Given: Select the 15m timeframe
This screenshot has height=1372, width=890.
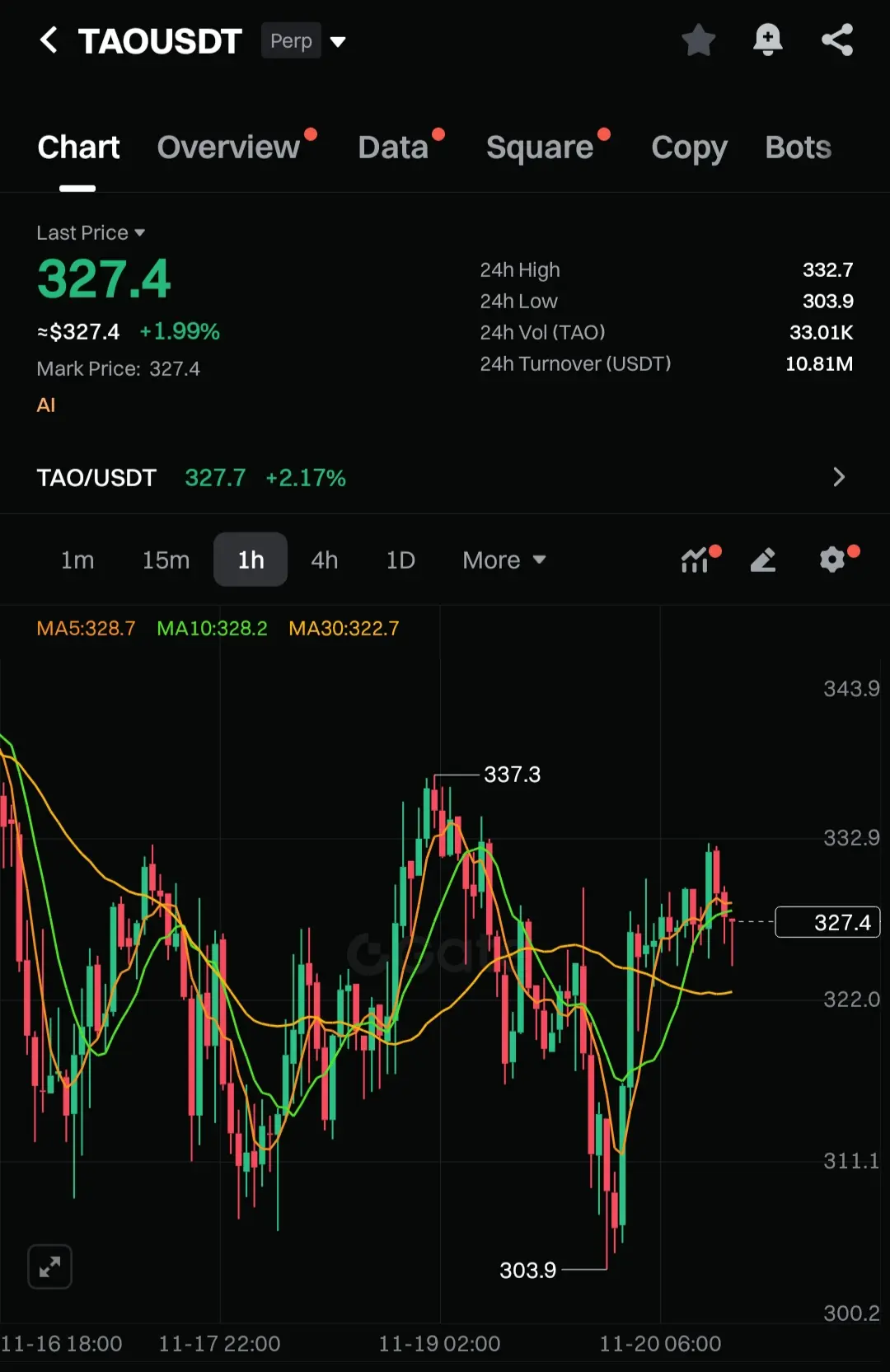Looking at the screenshot, I should click(166, 560).
